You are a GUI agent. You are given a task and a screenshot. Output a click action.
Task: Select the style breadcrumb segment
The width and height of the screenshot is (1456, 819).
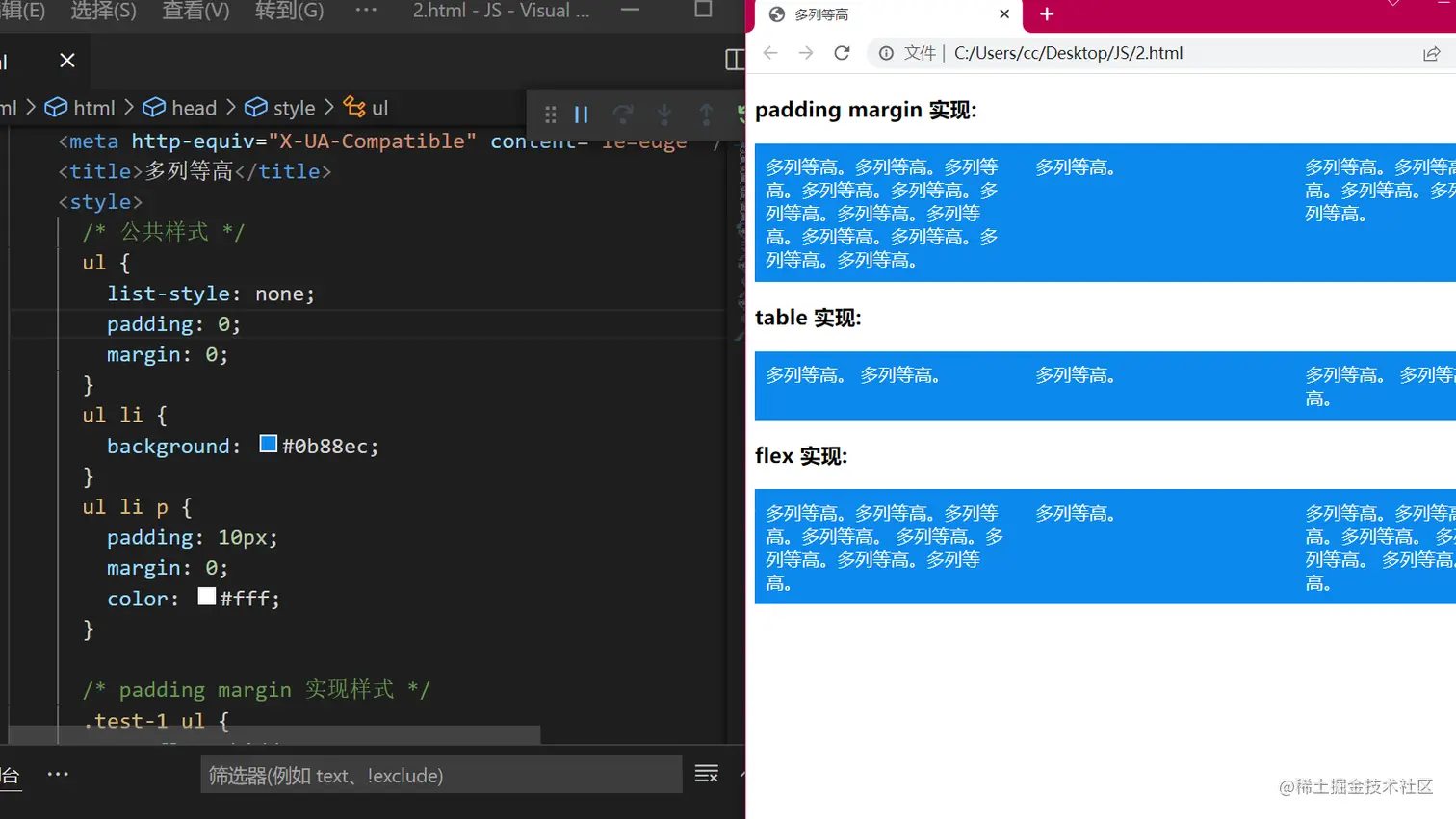(280, 108)
